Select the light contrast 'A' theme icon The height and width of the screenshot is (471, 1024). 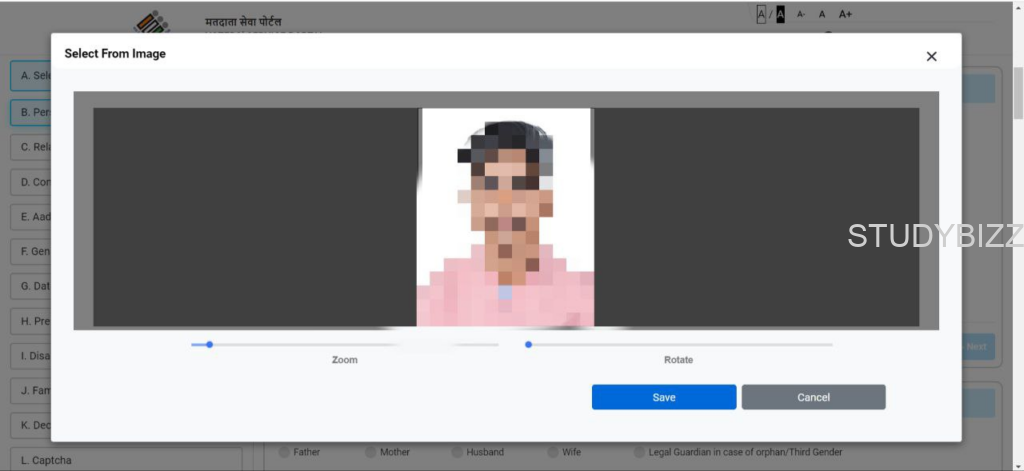(x=761, y=14)
